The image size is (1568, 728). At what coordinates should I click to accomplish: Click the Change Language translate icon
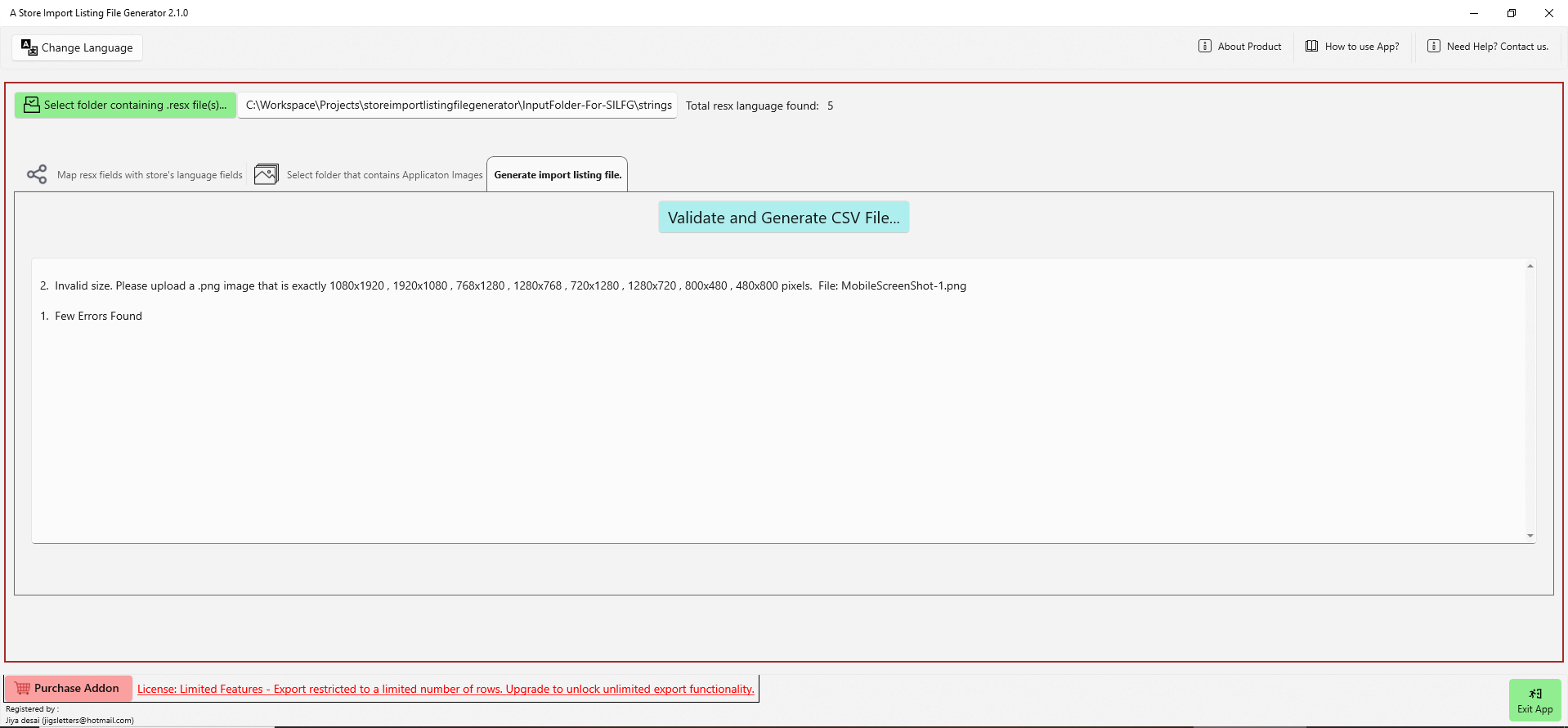pos(29,47)
